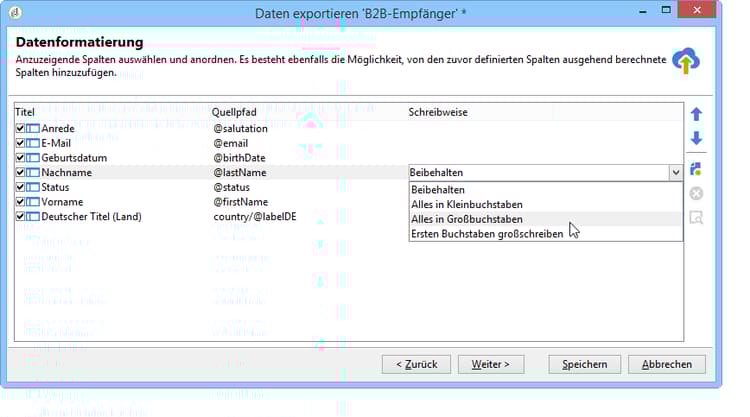Screen dimensions: 750x417
Task: Select the Vorname row label
Action: 62,202
